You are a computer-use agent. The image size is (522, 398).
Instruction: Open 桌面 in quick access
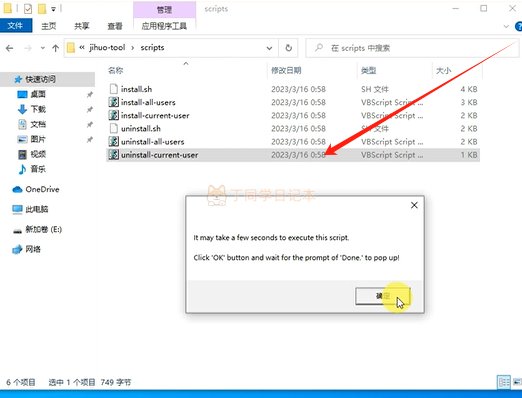[38, 94]
